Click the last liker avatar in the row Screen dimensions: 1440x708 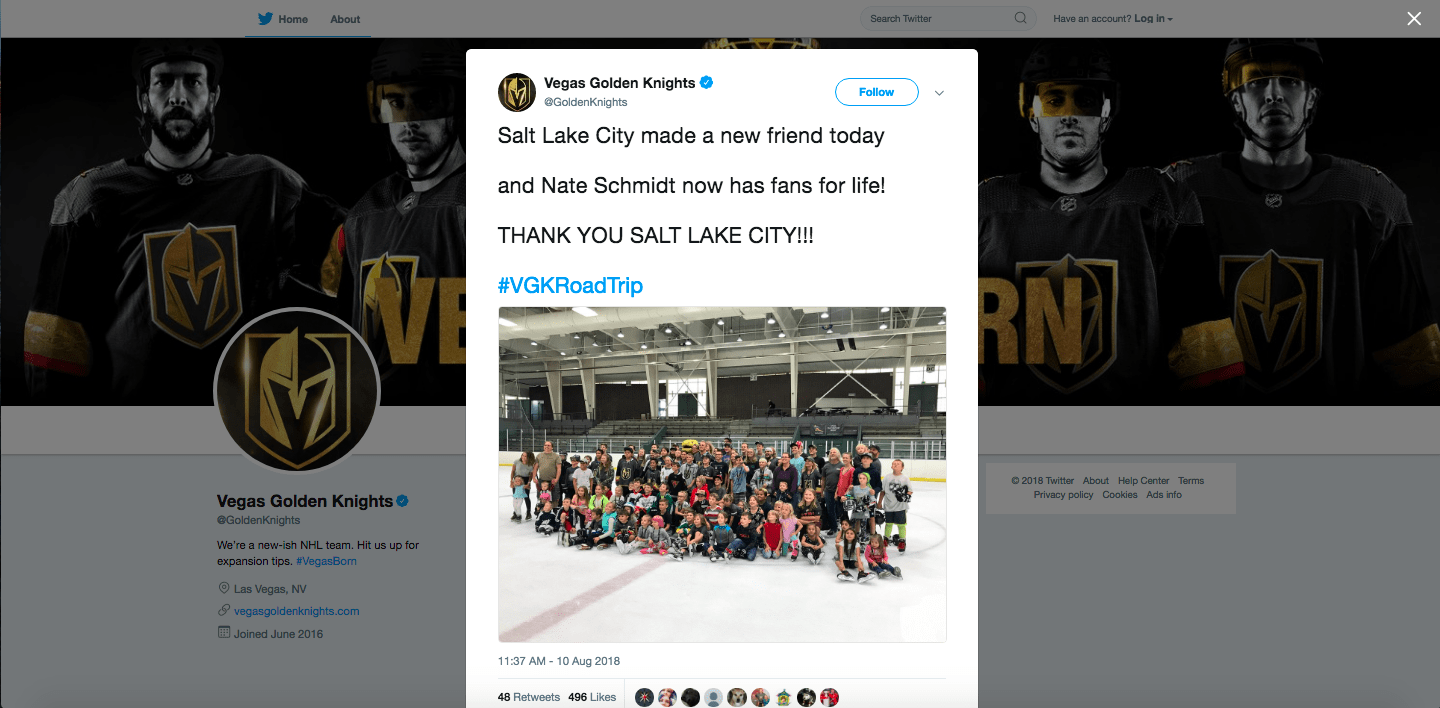829,697
